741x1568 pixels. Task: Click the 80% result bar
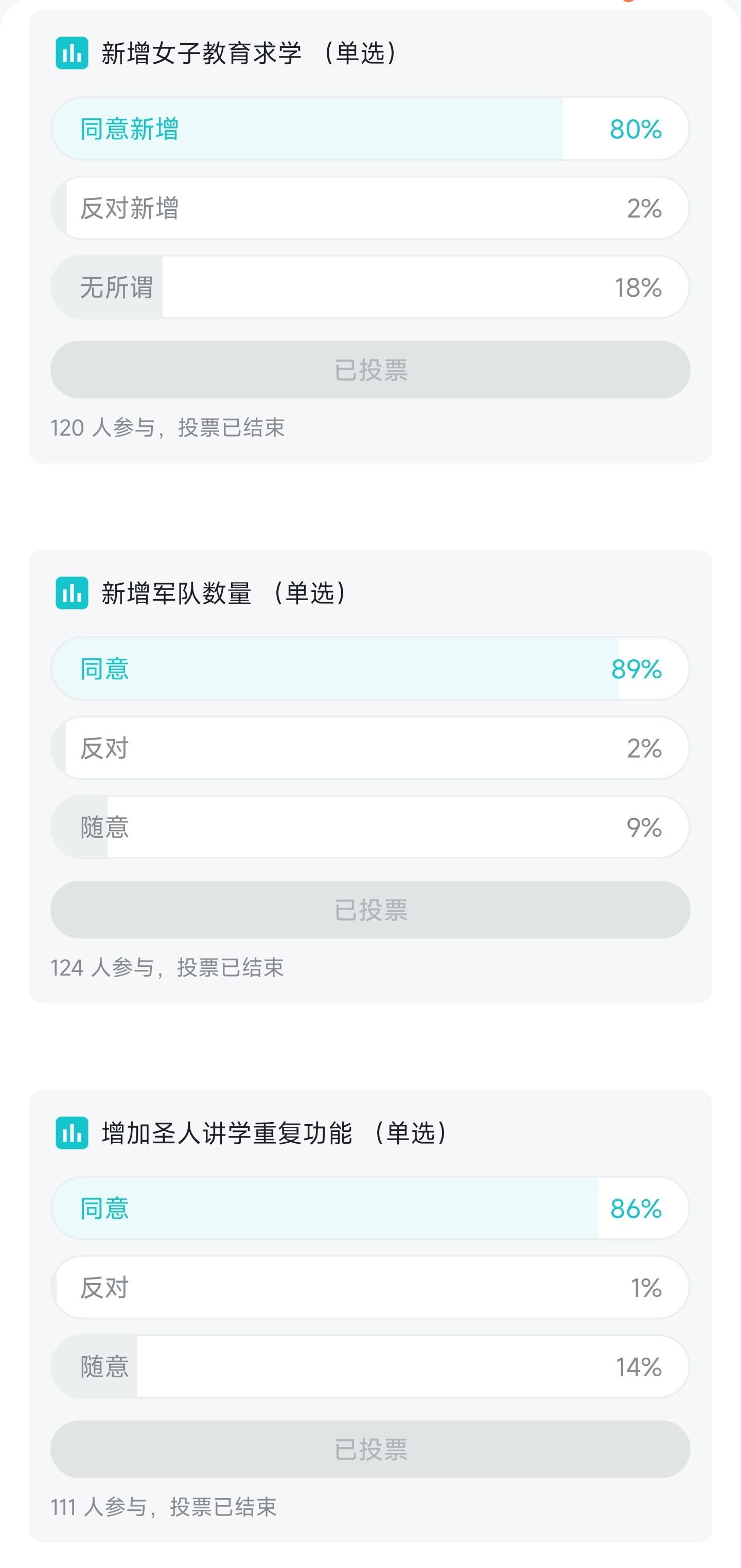[x=370, y=129]
